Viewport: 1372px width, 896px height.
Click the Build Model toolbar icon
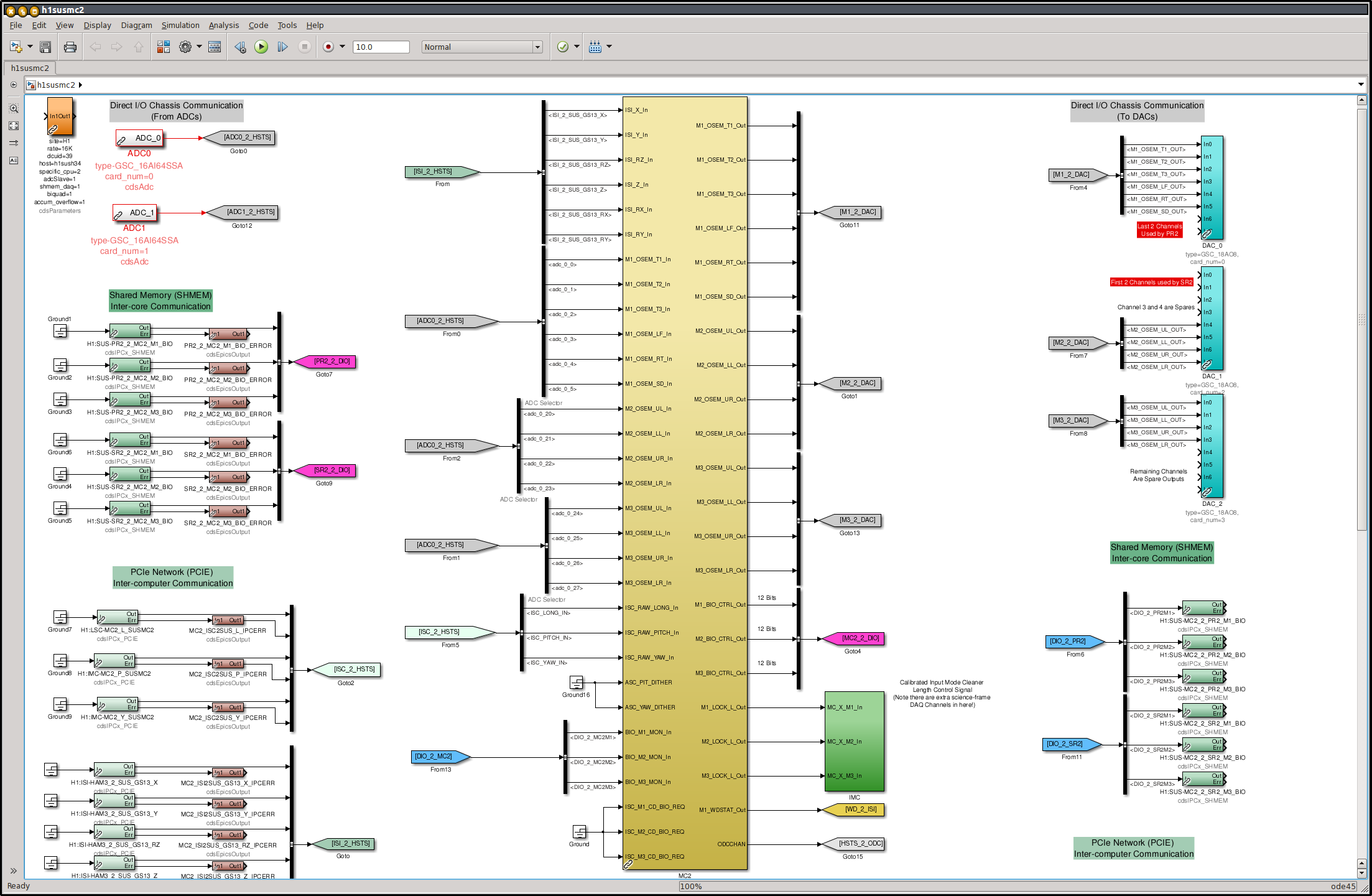[595, 47]
